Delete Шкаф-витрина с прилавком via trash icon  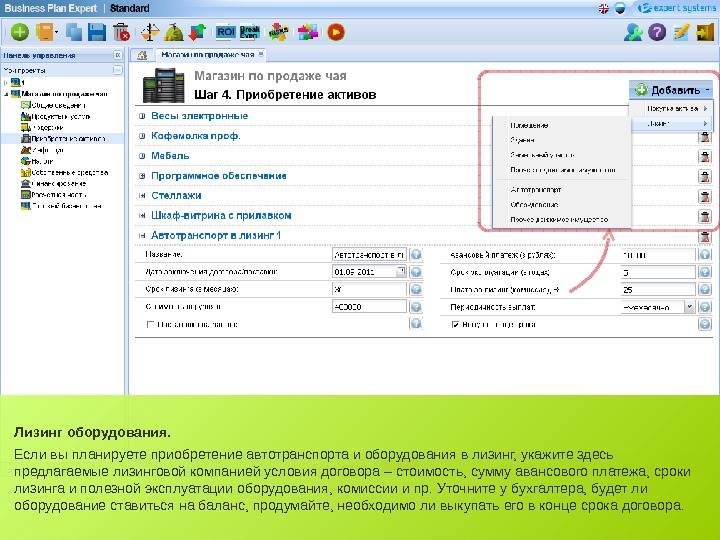pyautogui.click(x=704, y=216)
